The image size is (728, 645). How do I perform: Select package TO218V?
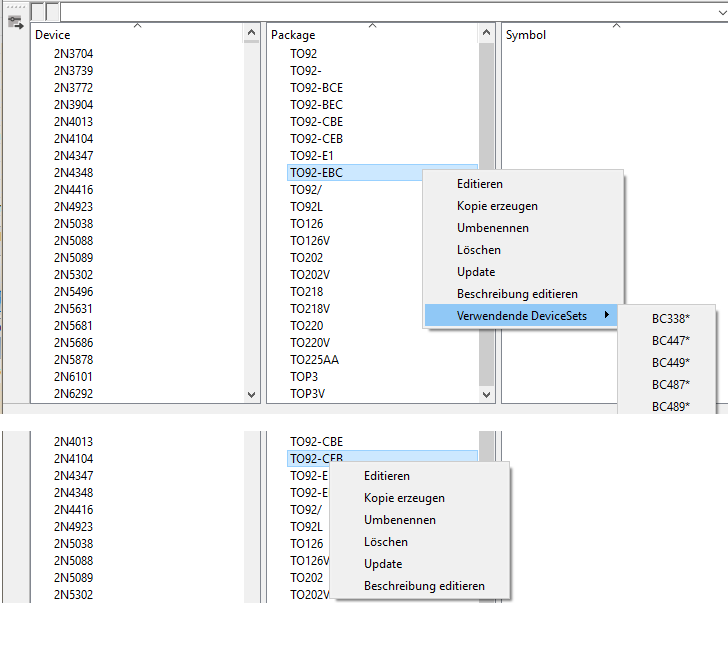coord(310,309)
